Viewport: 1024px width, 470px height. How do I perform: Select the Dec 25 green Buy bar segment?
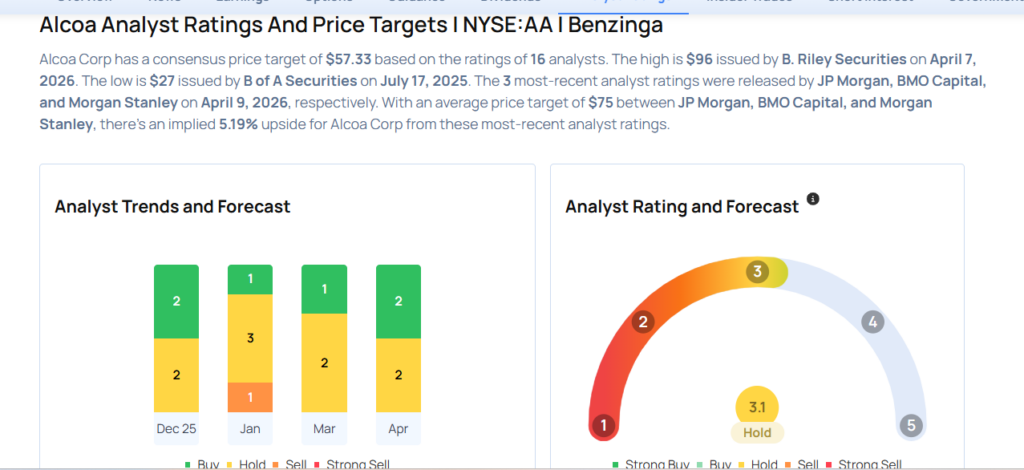click(177, 301)
